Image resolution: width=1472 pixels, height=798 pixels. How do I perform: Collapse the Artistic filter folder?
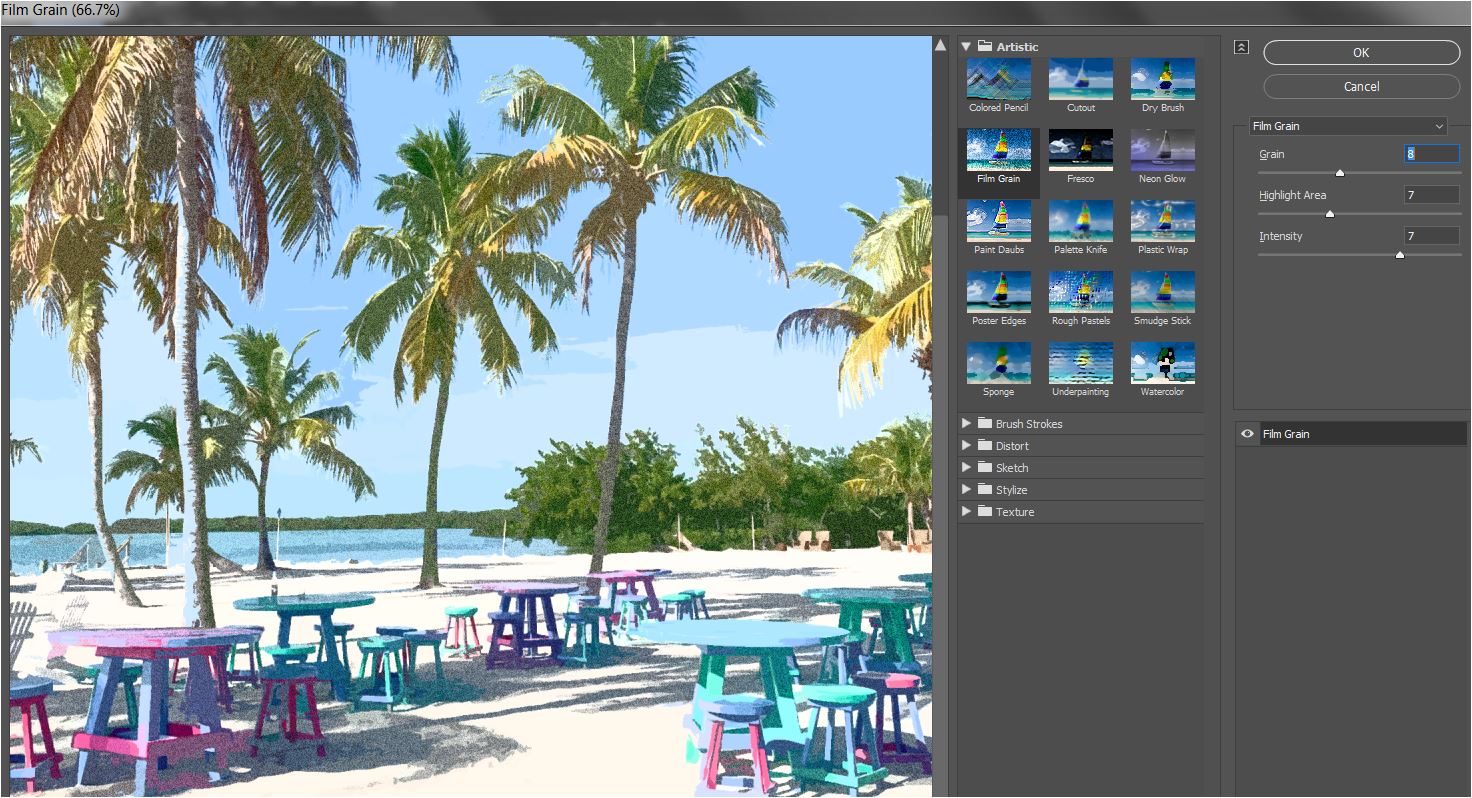click(x=966, y=47)
